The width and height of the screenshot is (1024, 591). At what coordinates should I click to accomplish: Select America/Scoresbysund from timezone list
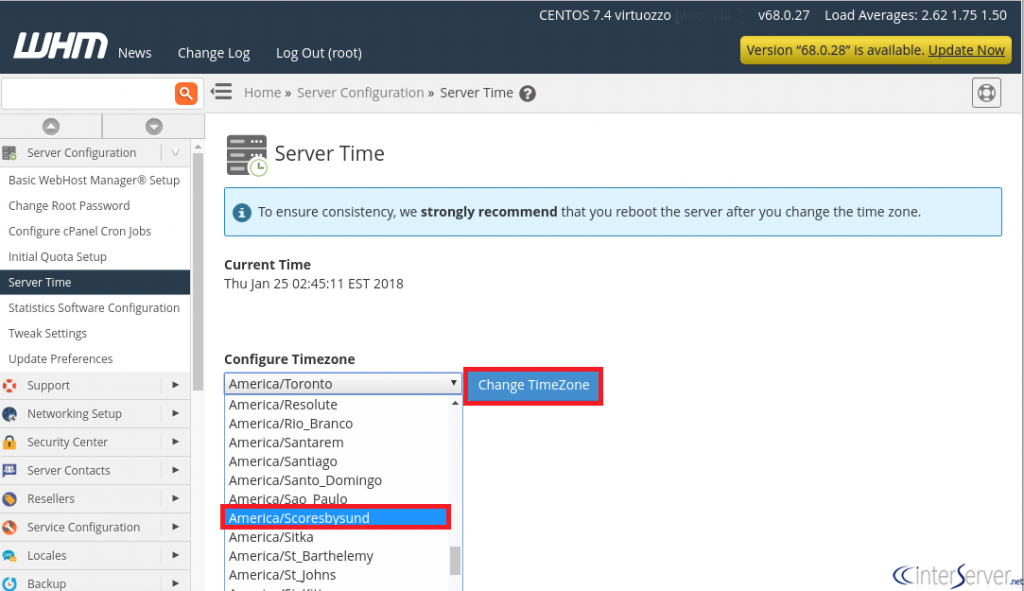[x=336, y=518]
